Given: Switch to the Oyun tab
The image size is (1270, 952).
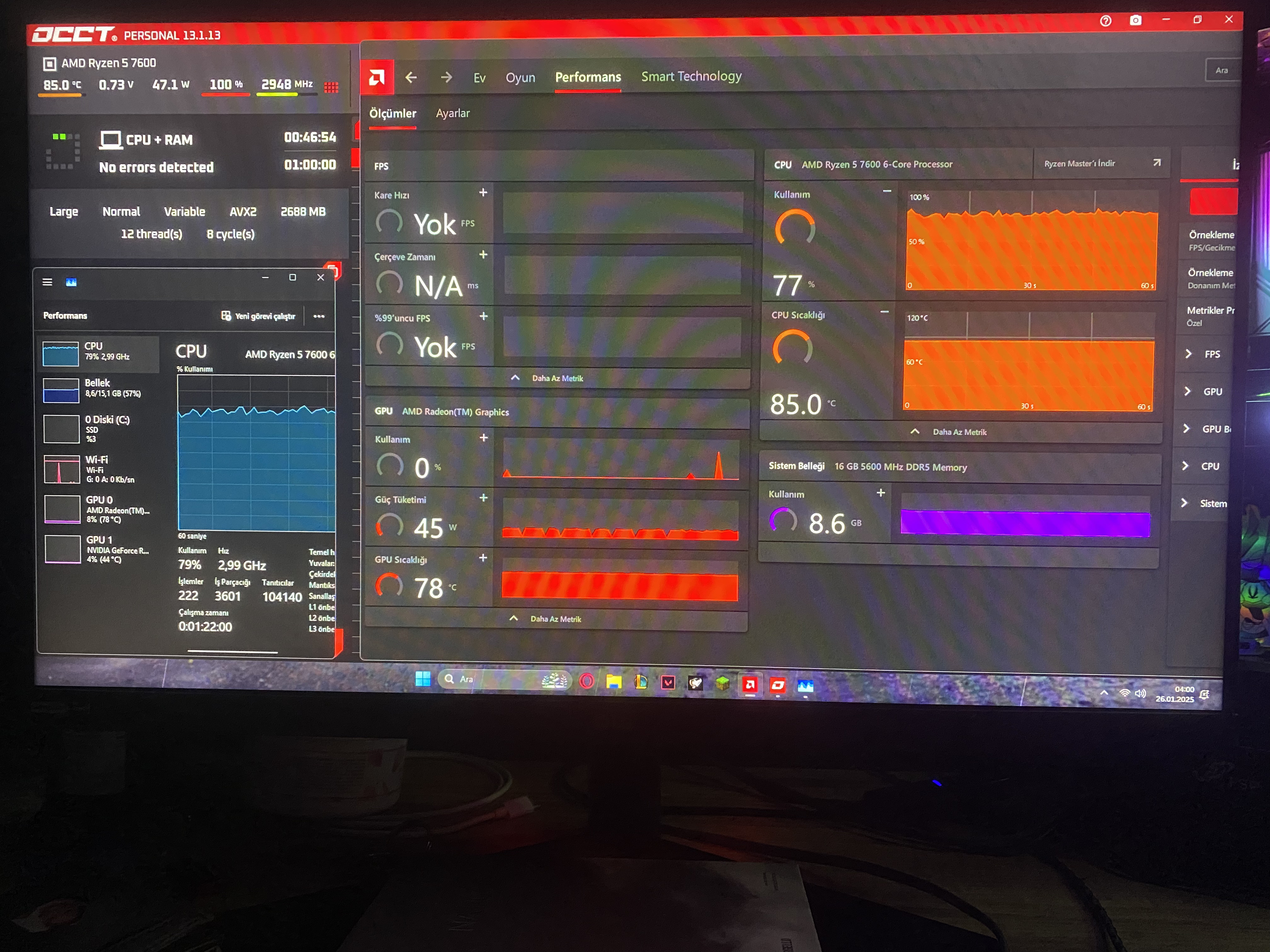Looking at the screenshot, I should [x=520, y=77].
